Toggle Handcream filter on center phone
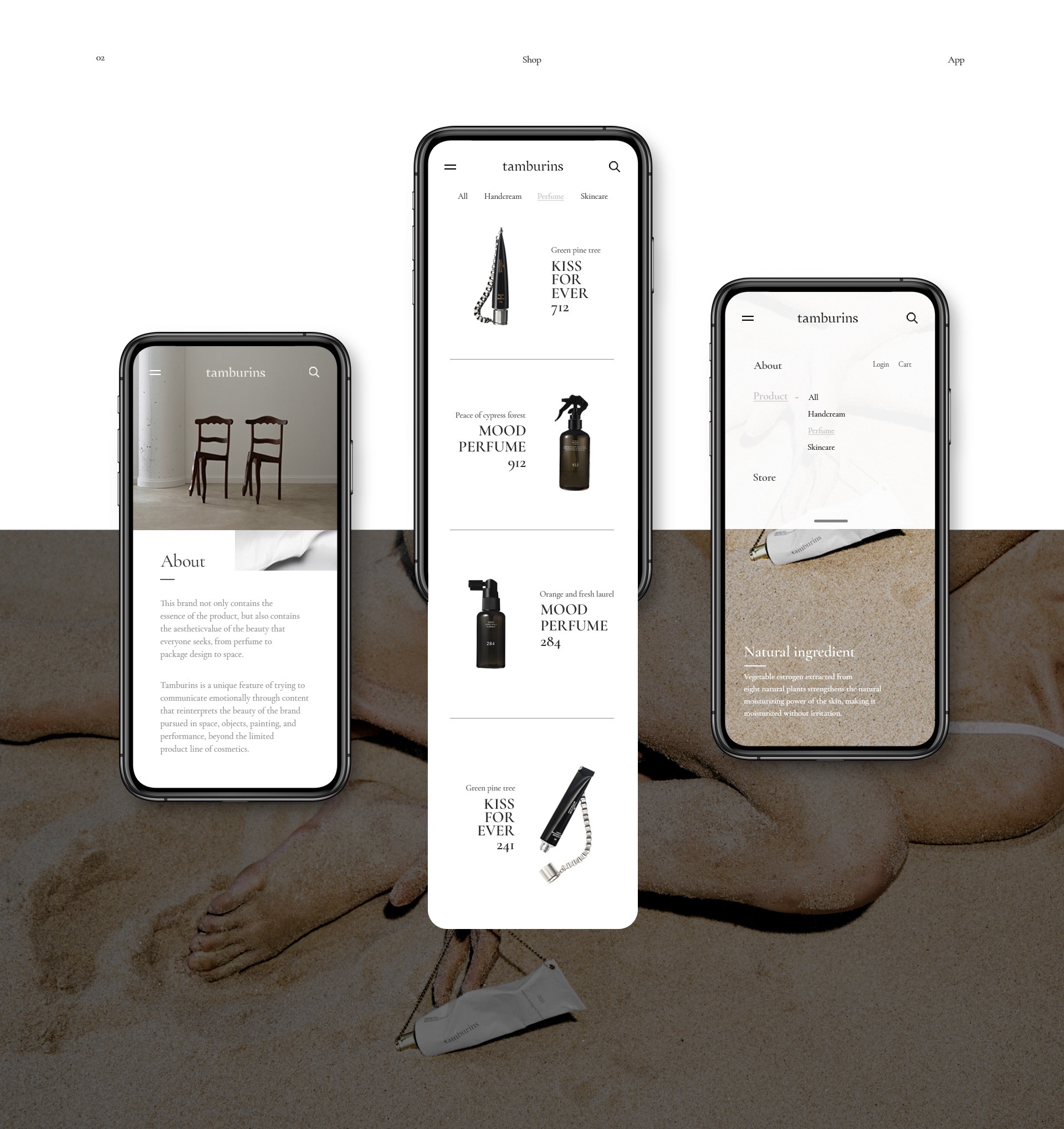Image resolution: width=1064 pixels, height=1129 pixels. pos(501,195)
